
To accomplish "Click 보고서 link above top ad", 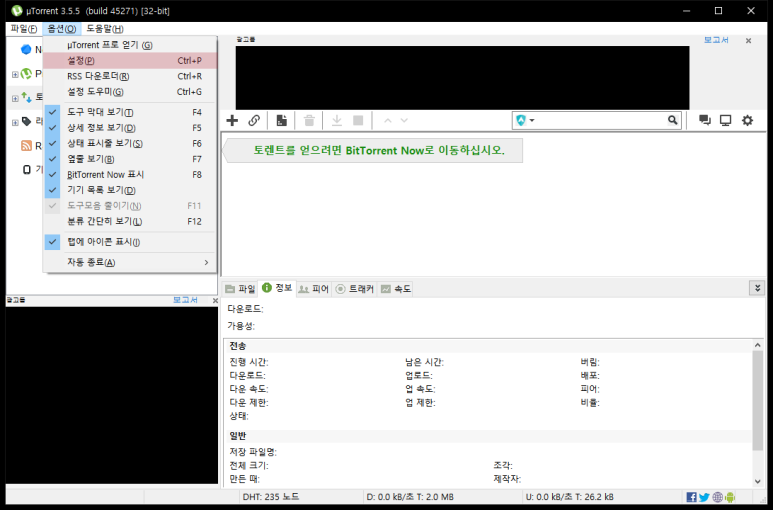I will tap(716, 40).
